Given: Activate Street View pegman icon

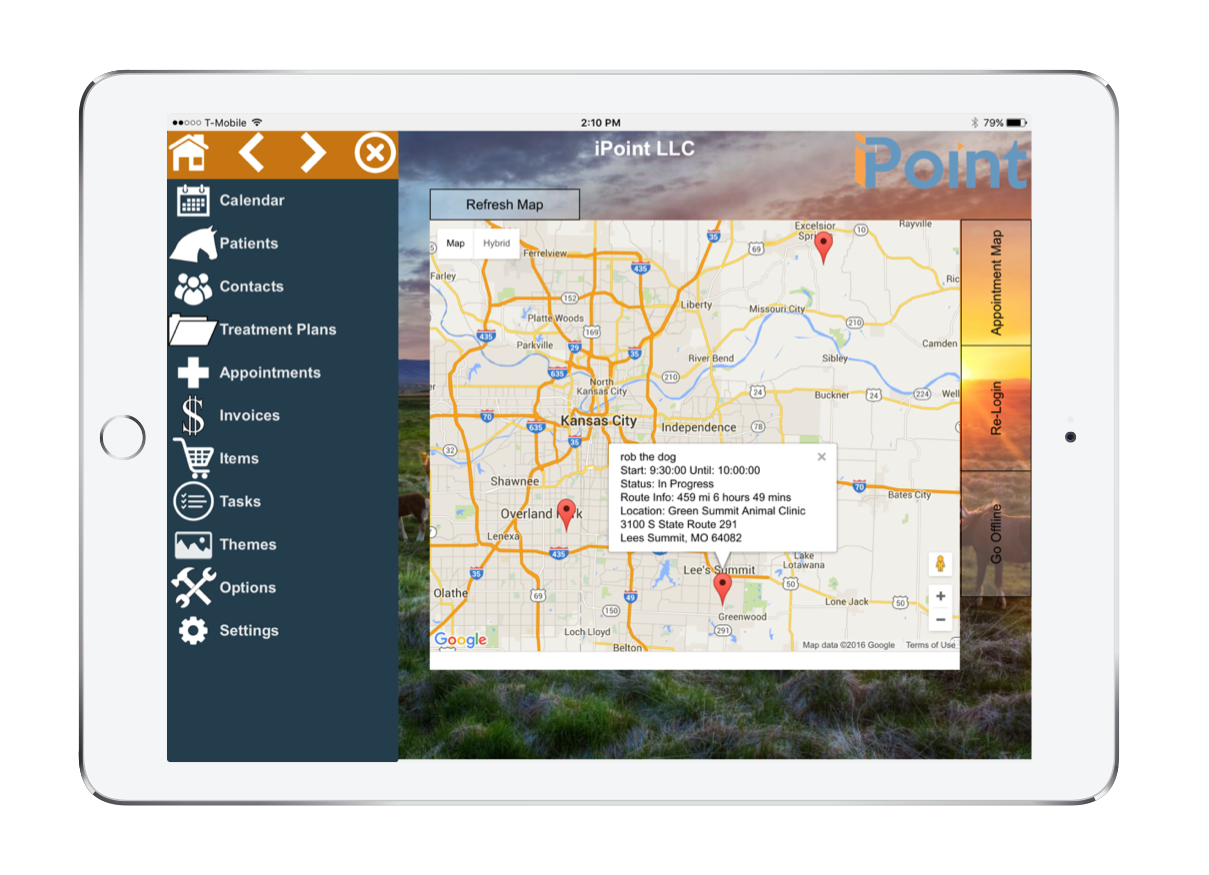Looking at the screenshot, I should pos(940,564).
